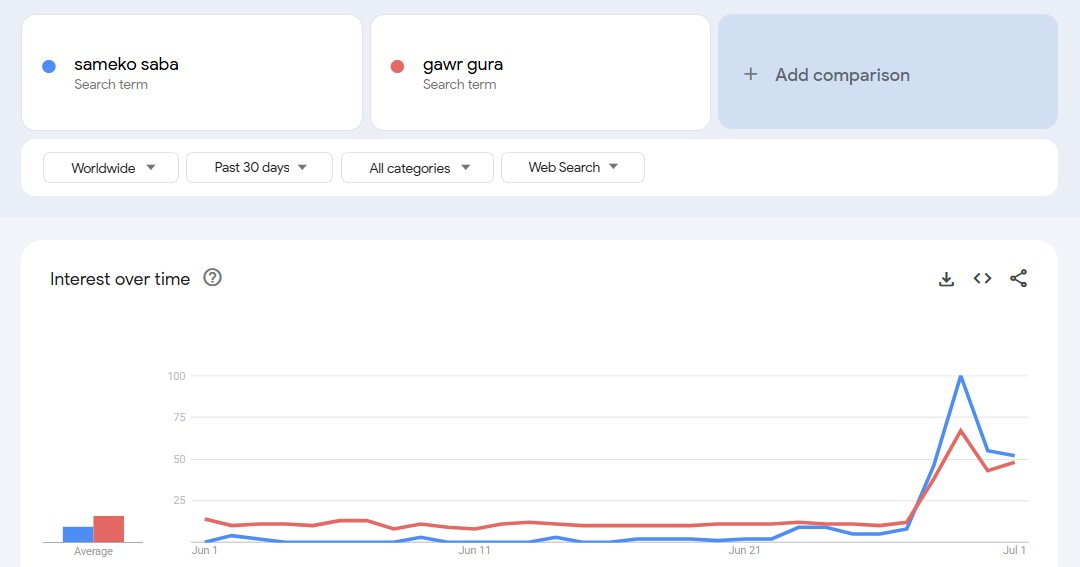Open the Web Search type dropdown
This screenshot has height=567, width=1080.
[x=573, y=167]
